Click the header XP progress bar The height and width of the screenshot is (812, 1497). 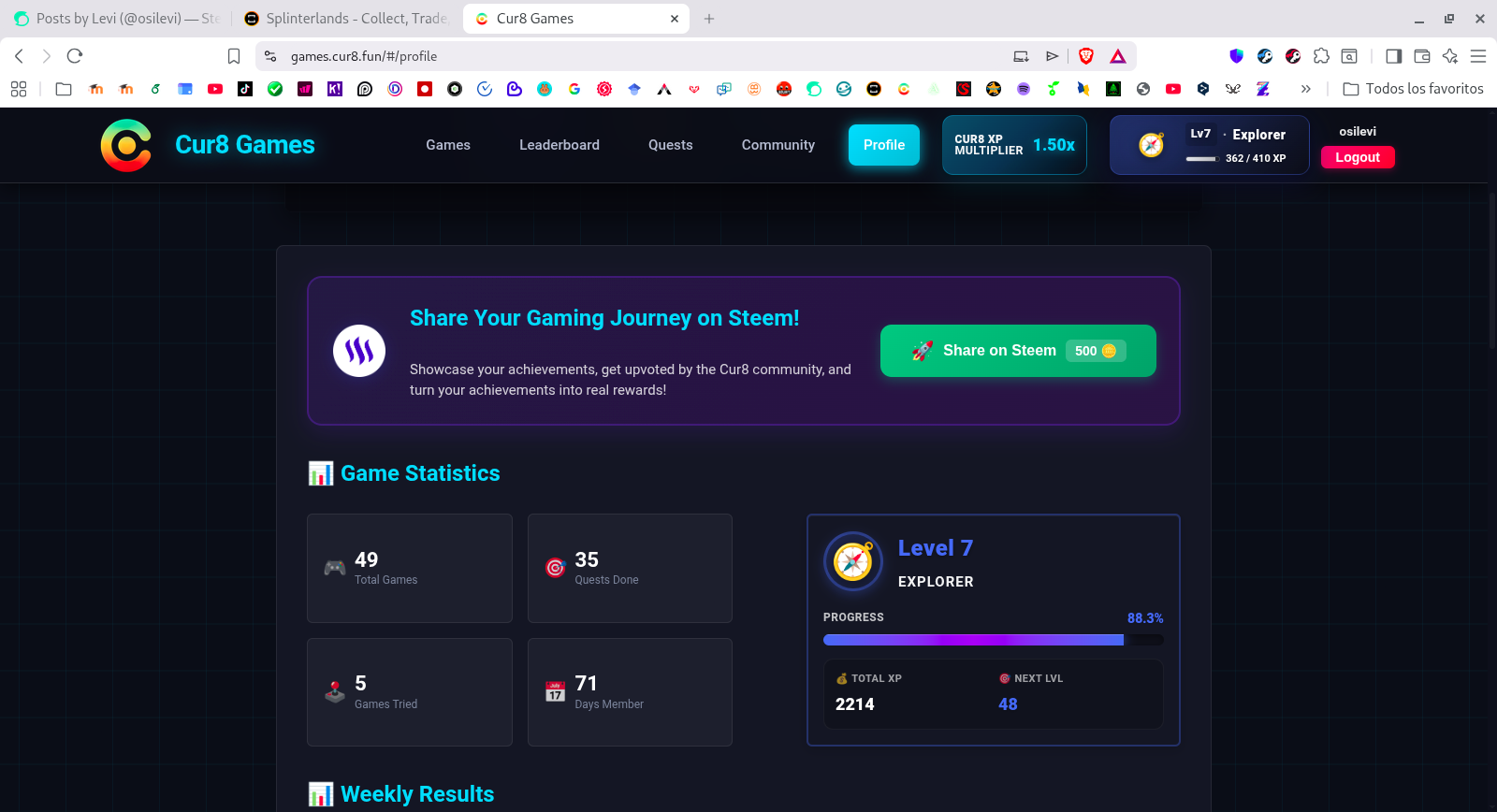[1201, 159]
